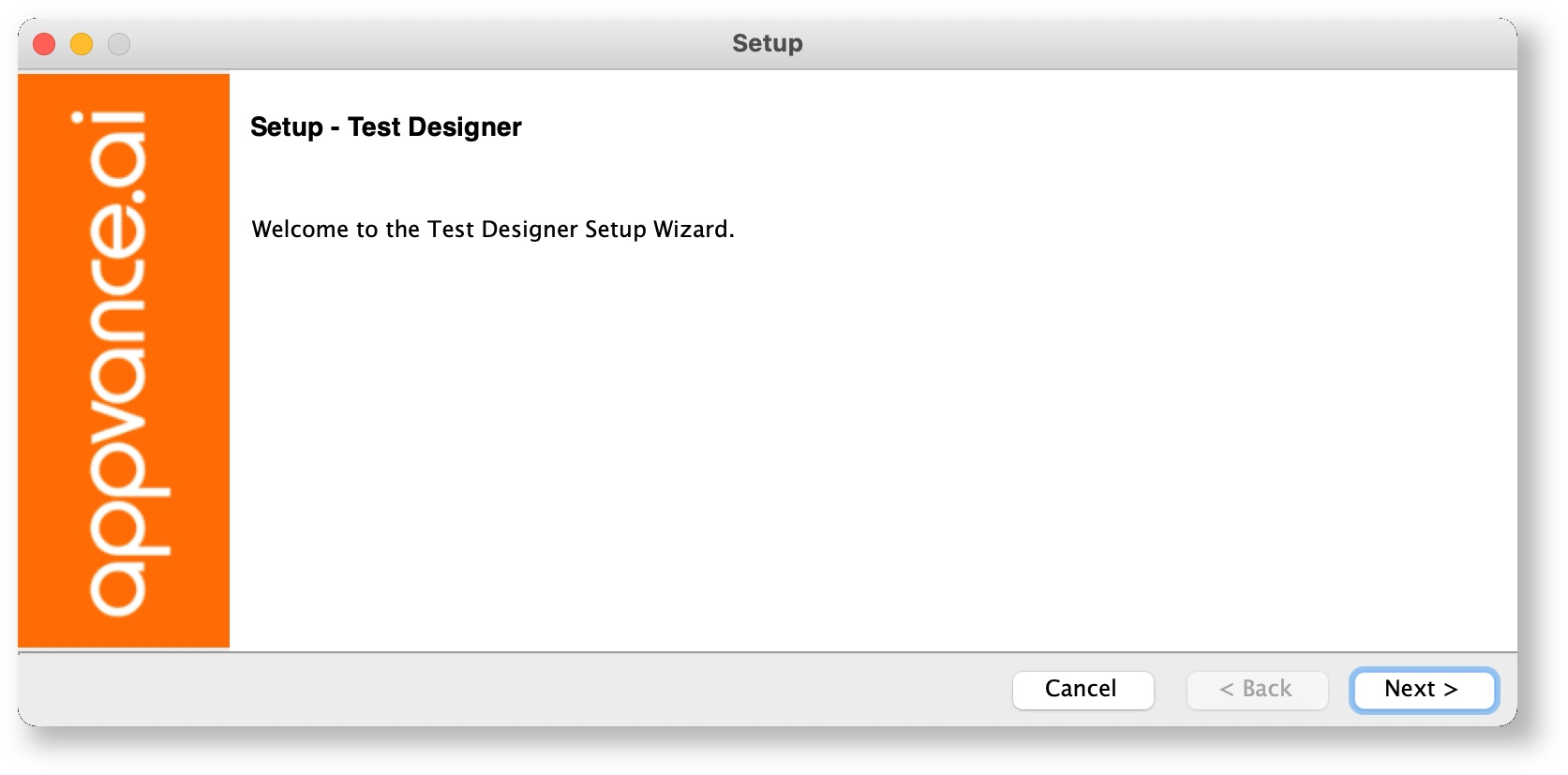Cancel the Test Designer setup
This screenshot has width=1568, height=775.
pyautogui.click(x=1083, y=690)
